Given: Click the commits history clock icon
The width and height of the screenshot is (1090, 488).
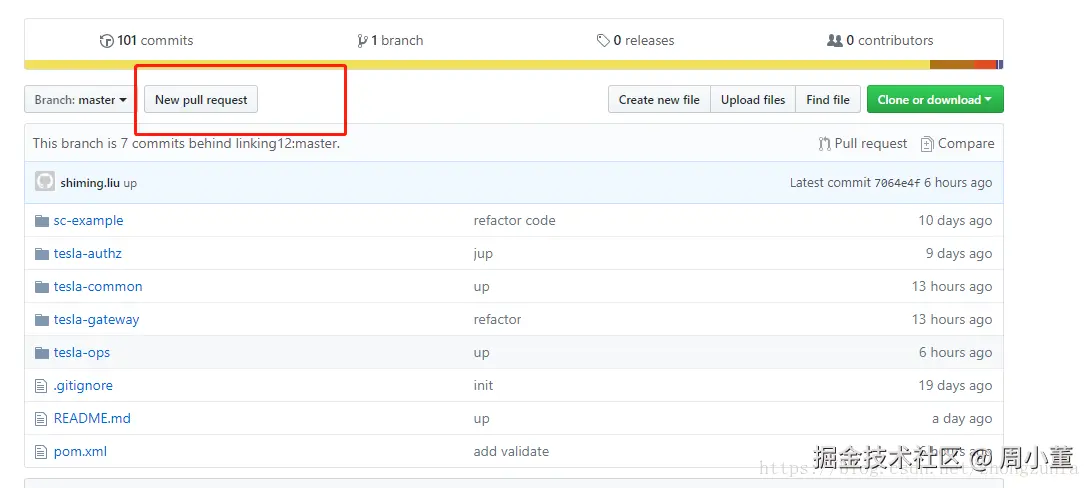Looking at the screenshot, I should 106,41.
